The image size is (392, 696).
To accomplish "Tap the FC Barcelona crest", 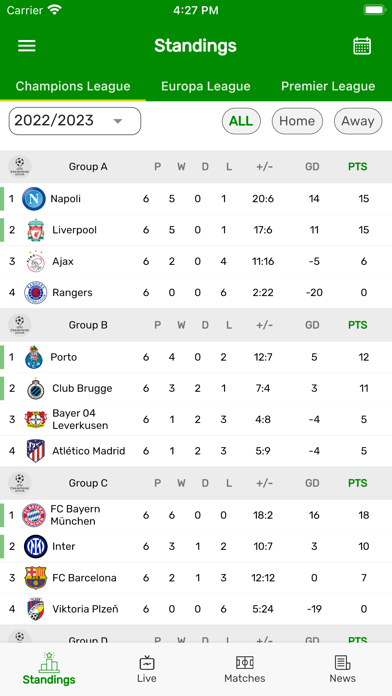I will pos(36,577).
